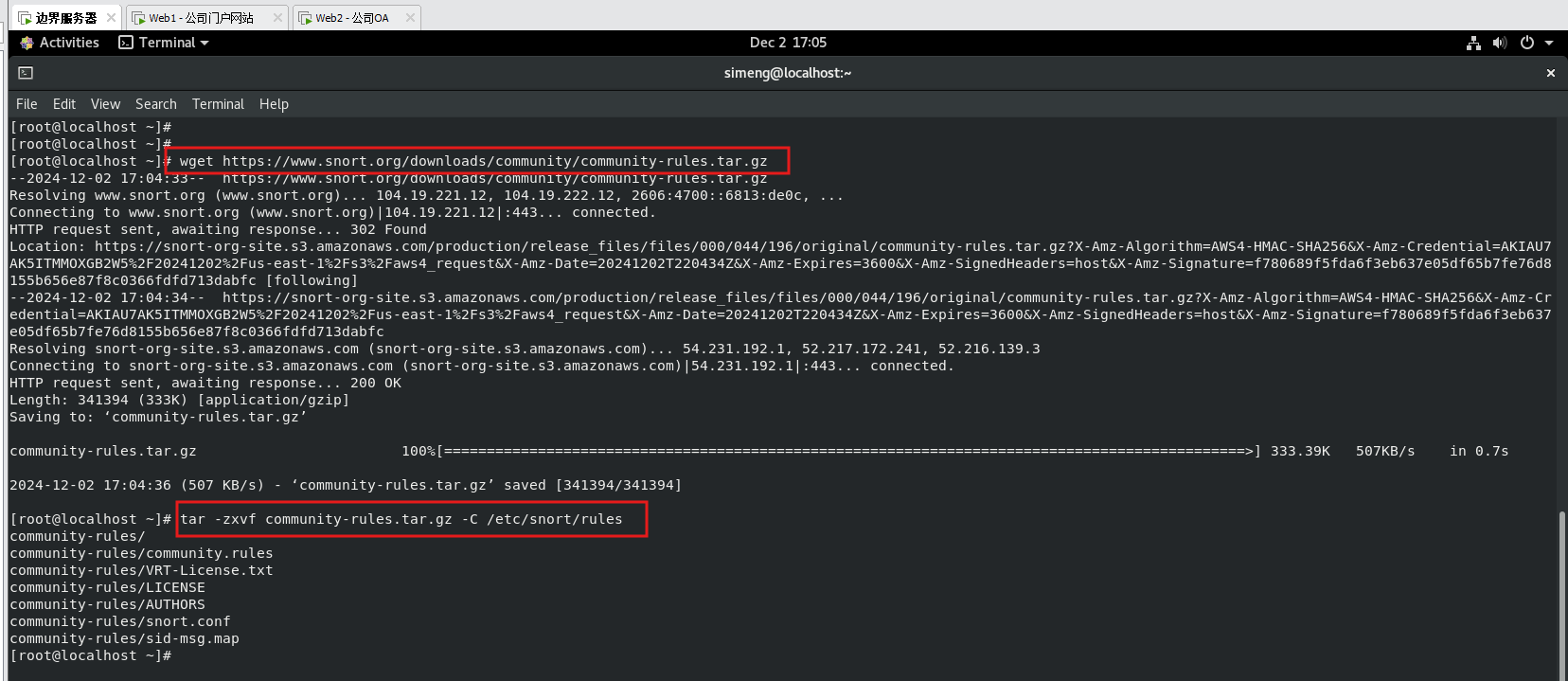The width and height of the screenshot is (1568, 681).
Task: Open the clock showing Dec 2 17:05
Action: [x=788, y=43]
